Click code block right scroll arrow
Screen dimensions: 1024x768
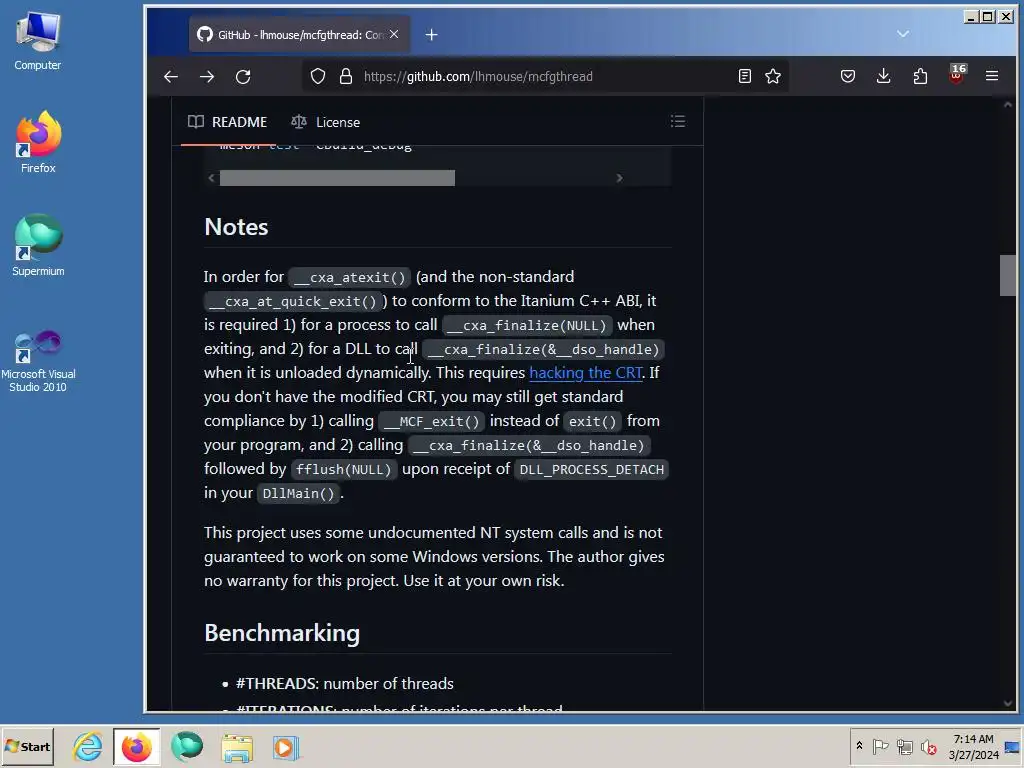(x=619, y=178)
